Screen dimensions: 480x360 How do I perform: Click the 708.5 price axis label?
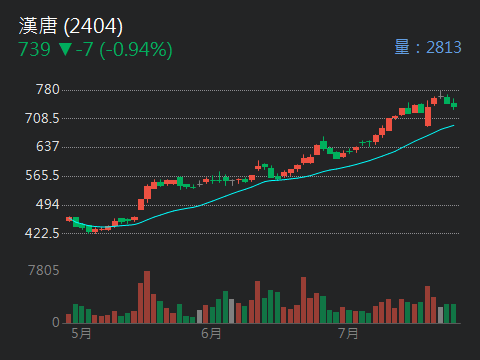pos(42,118)
